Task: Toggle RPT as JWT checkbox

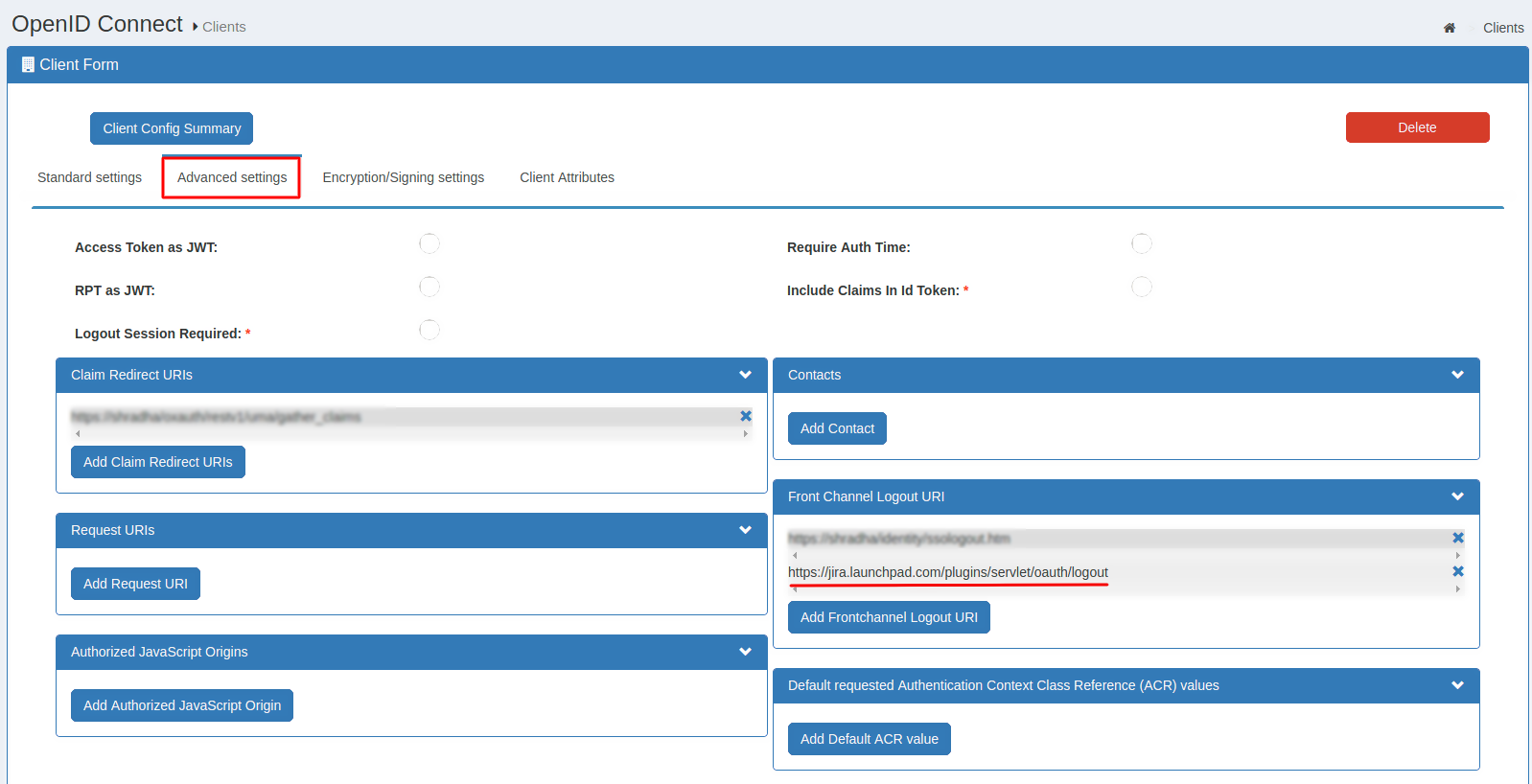Action: [x=429, y=287]
